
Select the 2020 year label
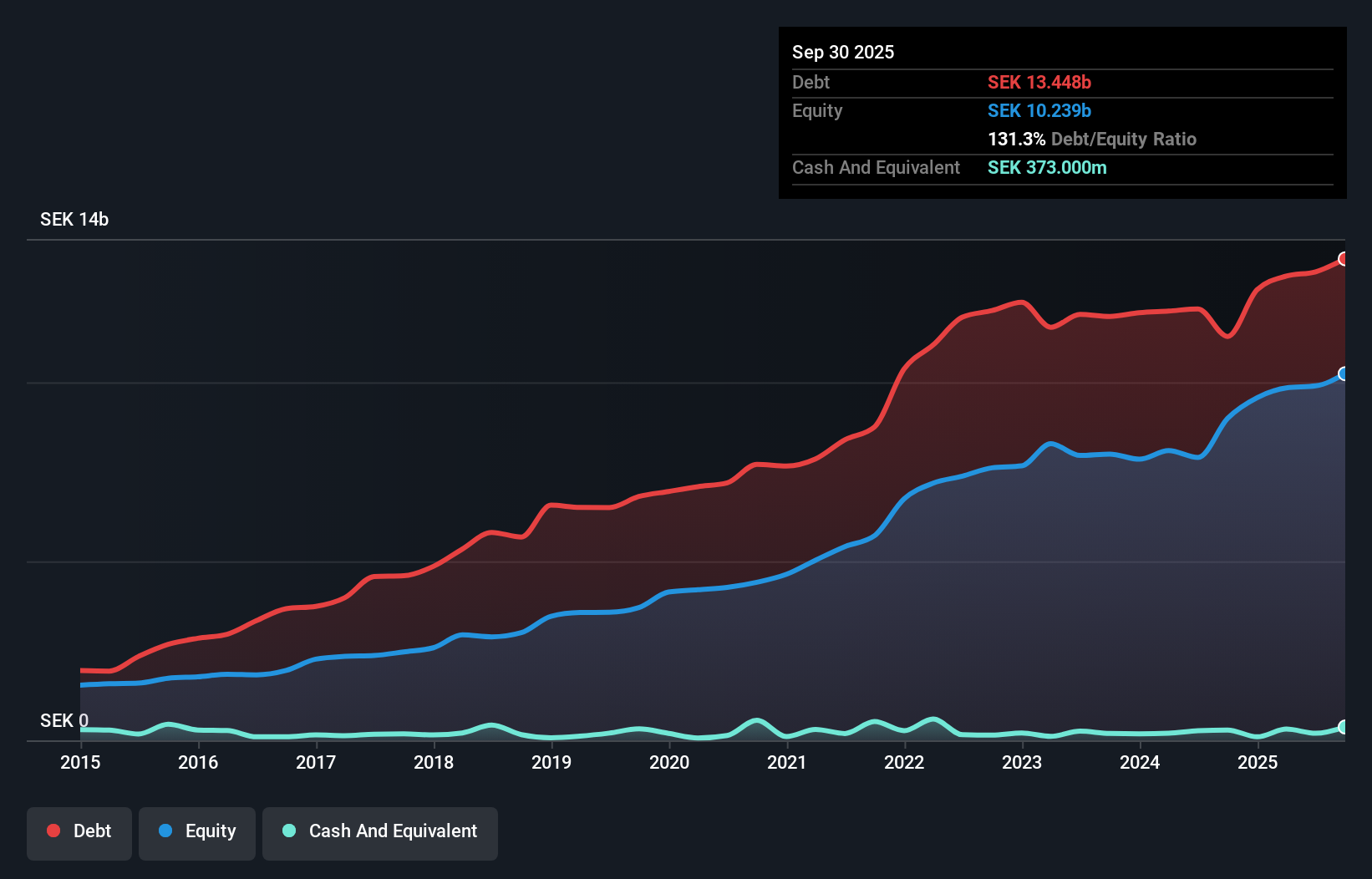tap(669, 763)
